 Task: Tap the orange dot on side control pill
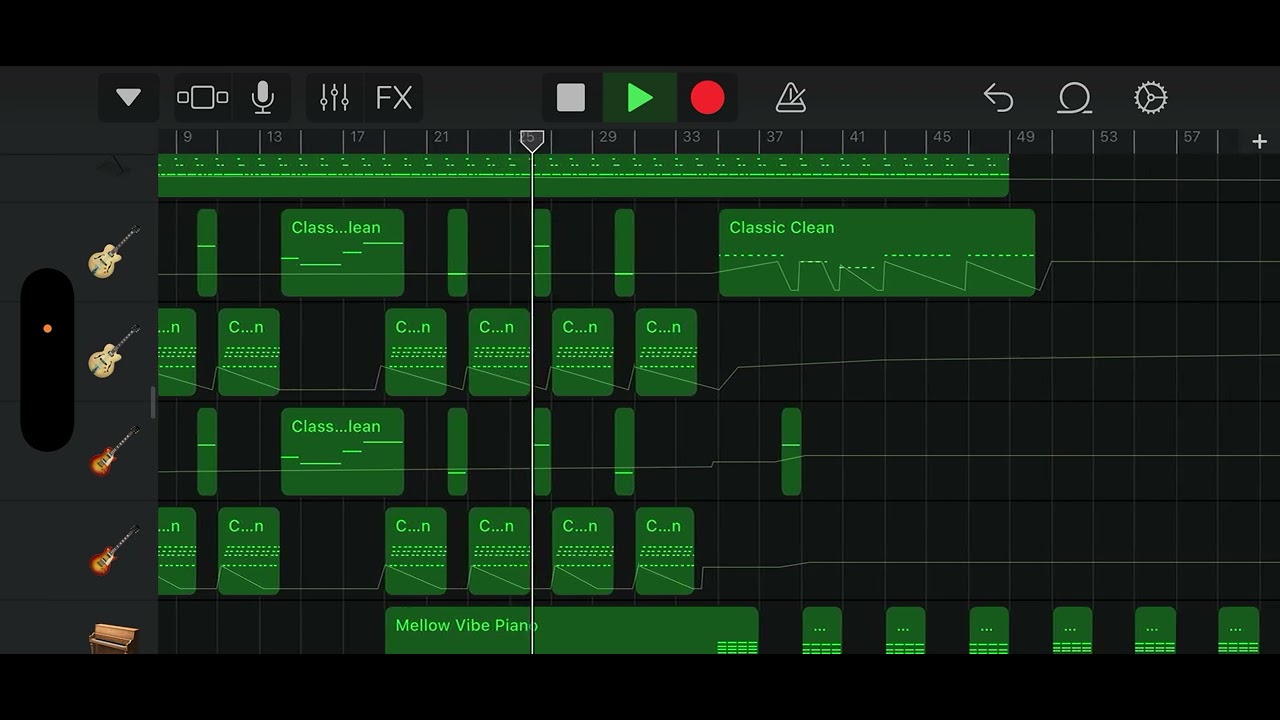click(47, 328)
